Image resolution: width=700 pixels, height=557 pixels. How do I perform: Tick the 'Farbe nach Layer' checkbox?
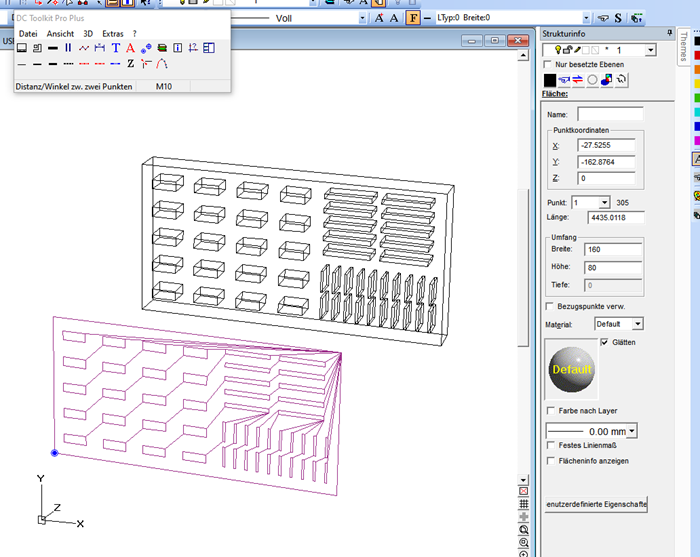click(551, 411)
